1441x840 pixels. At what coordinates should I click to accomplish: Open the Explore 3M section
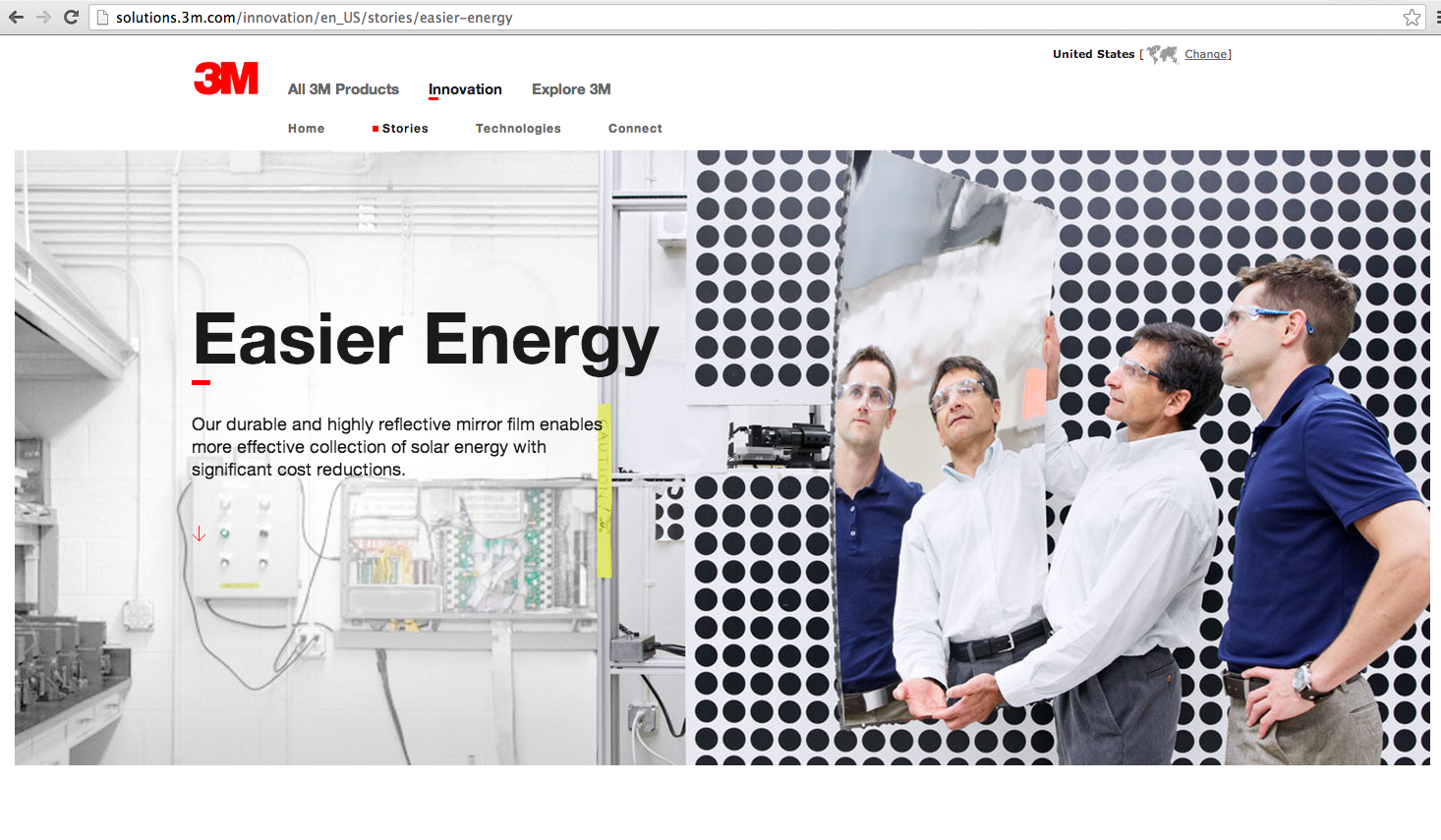(570, 89)
